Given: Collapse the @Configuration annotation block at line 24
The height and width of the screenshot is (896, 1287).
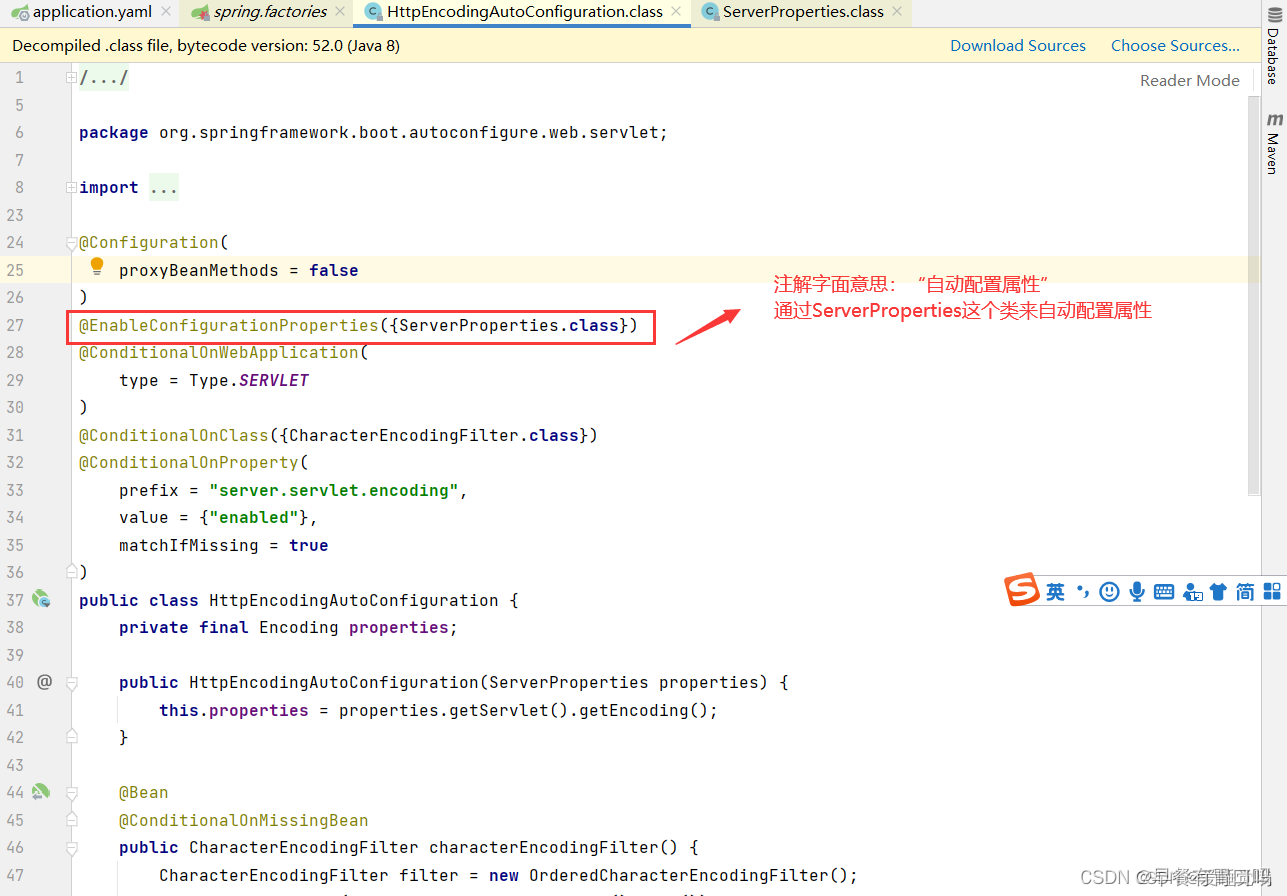Looking at the screenshot, I should click(x=71, y=242).
